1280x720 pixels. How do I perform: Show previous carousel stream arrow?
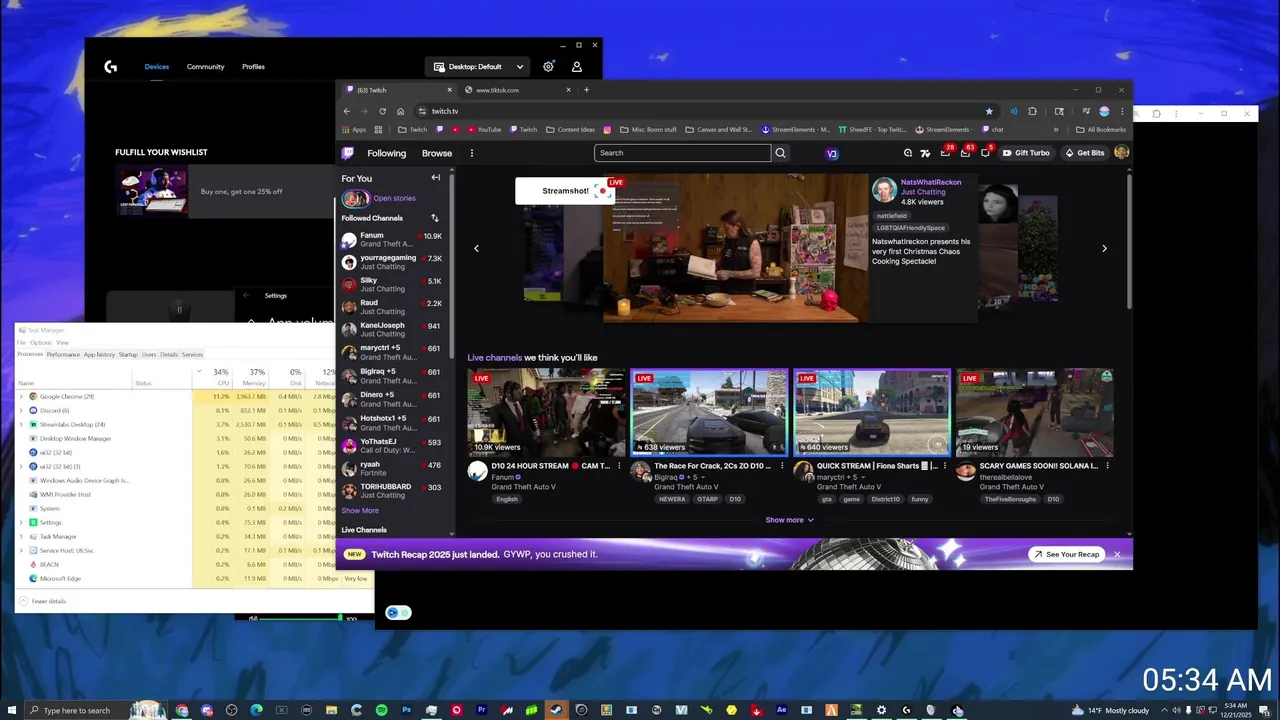point(476,248)
